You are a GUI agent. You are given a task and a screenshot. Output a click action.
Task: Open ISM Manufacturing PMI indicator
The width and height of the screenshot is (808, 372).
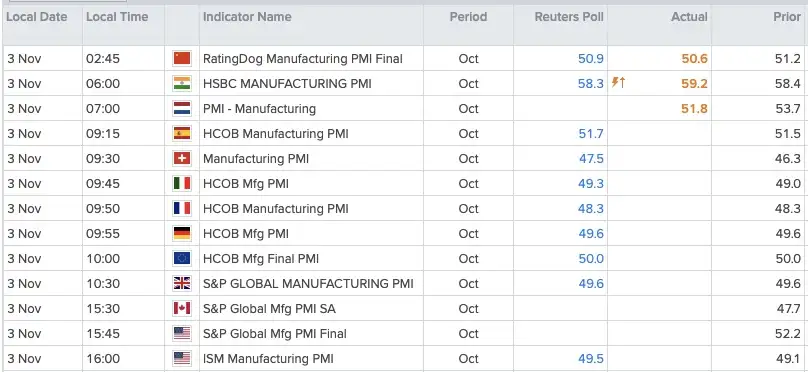coord(268,359)
